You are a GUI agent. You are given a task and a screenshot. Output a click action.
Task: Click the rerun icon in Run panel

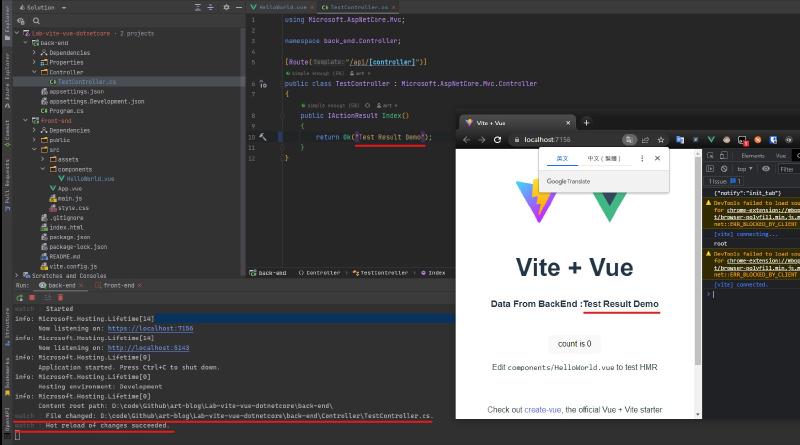19,297
